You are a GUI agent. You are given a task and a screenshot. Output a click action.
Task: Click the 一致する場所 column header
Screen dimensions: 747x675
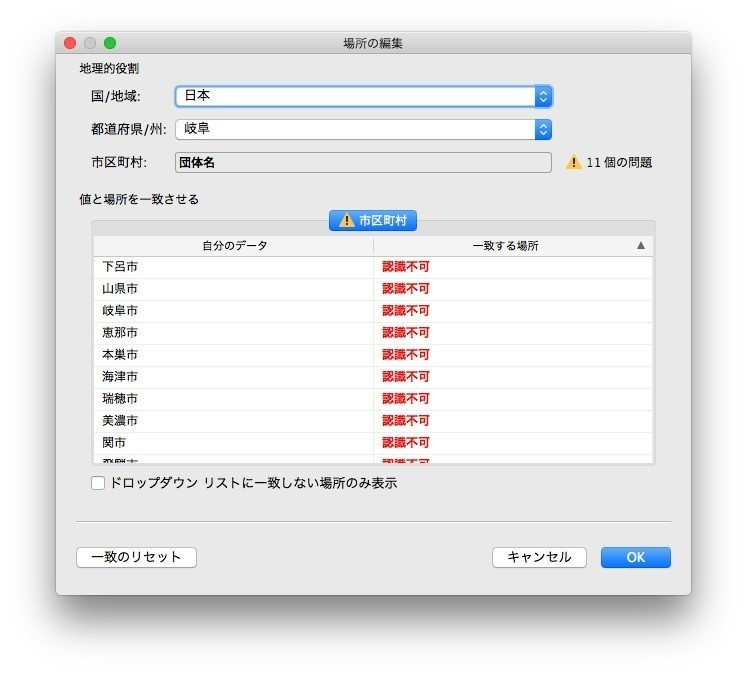point(505,246)
